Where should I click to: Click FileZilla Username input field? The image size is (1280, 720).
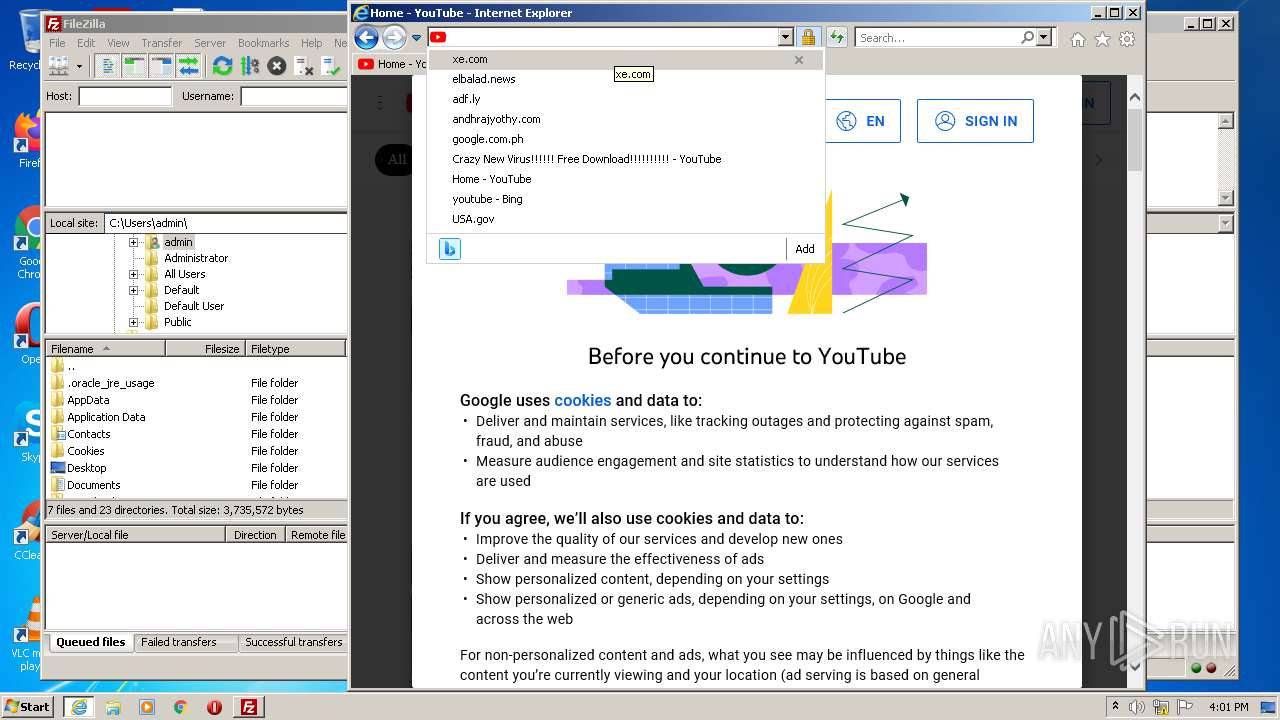(294, 96)
